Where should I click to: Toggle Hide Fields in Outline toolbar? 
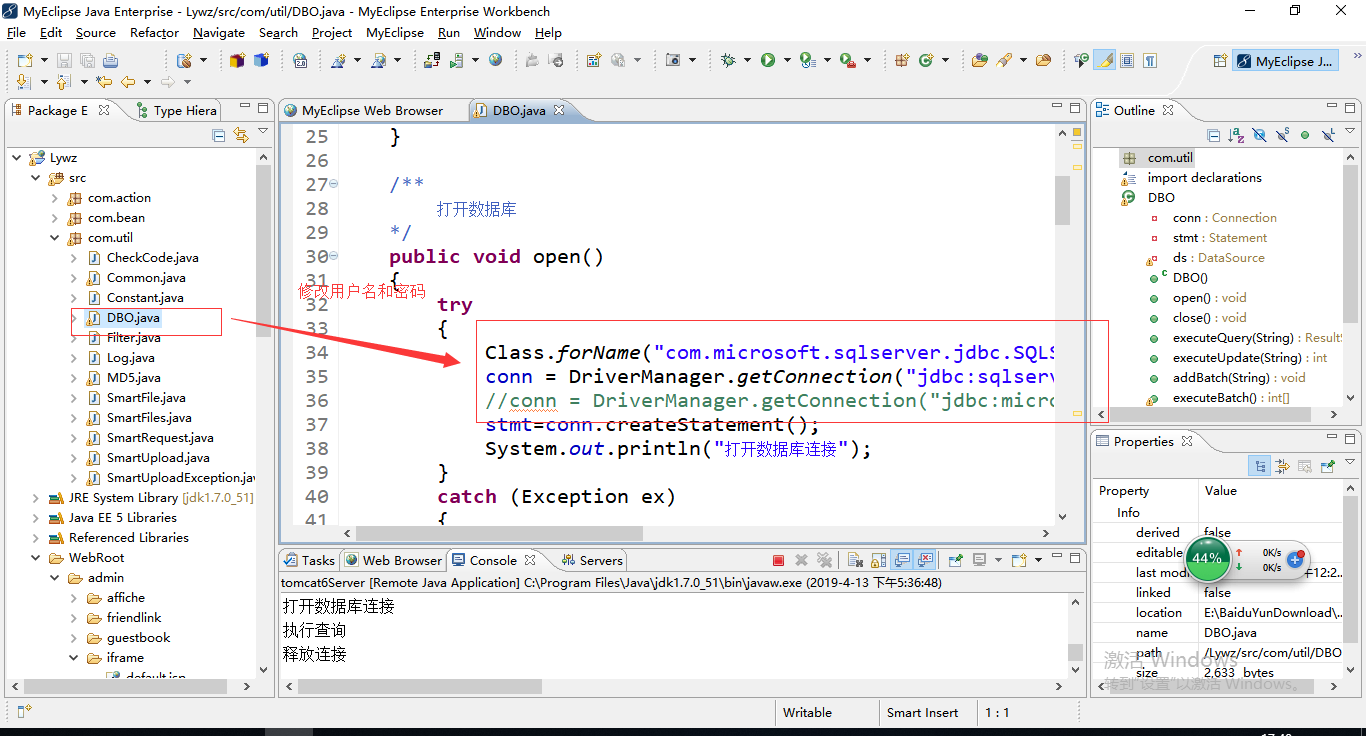[x=1260, y=135]
